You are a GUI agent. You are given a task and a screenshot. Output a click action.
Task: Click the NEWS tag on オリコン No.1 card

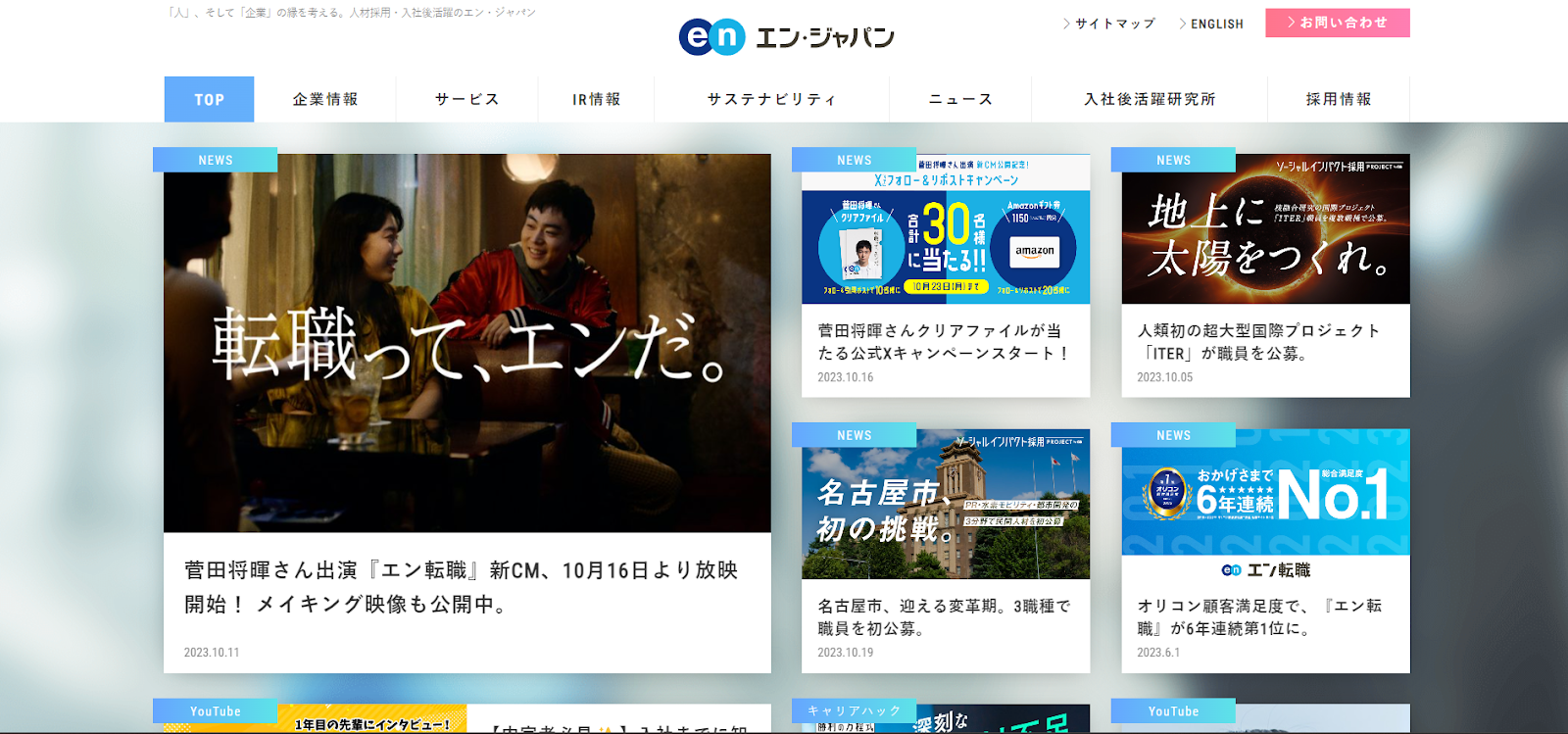click(x=1174, y=435)
